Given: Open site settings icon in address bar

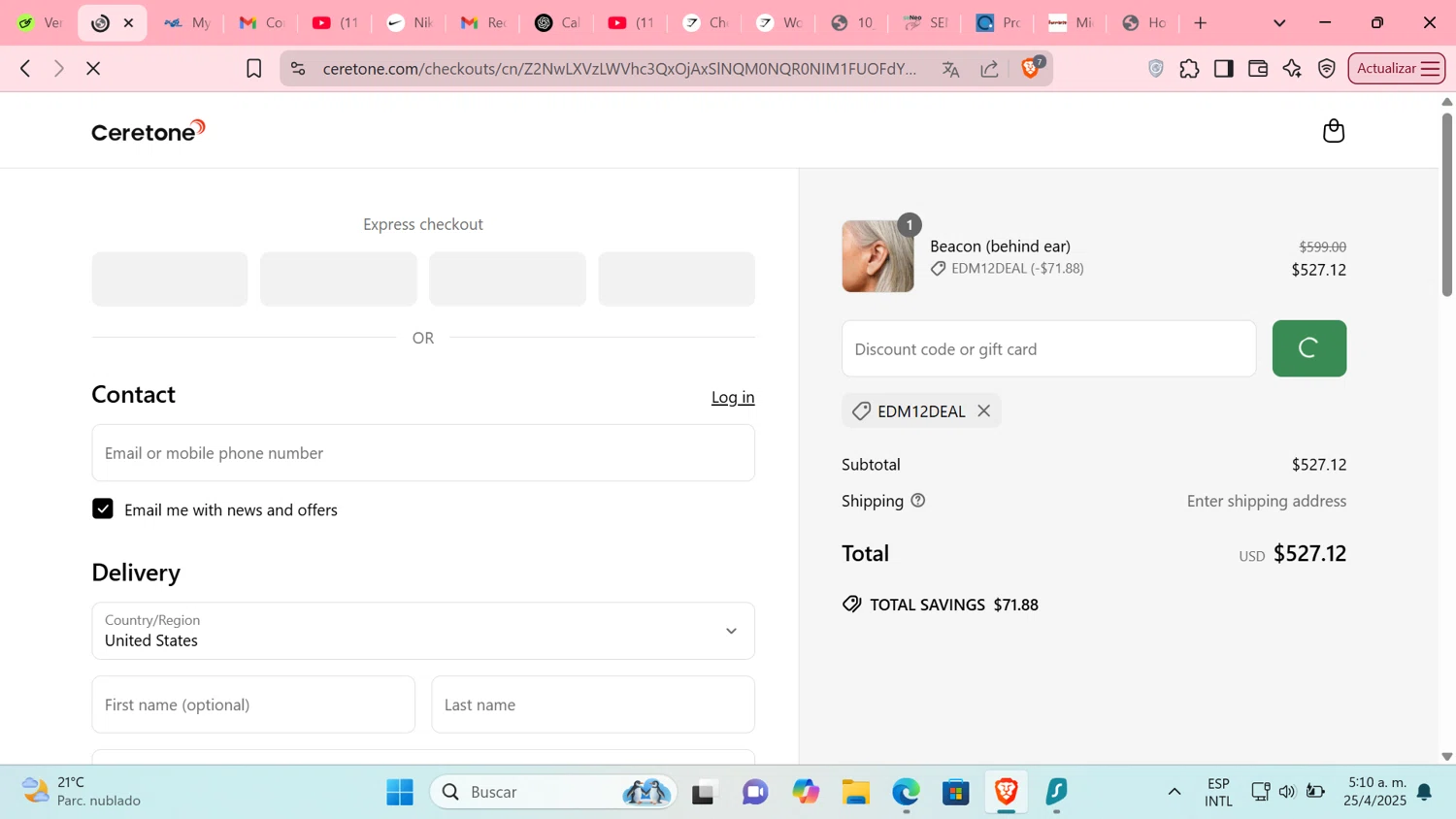Looking at the screenshot, I should 298,68.
